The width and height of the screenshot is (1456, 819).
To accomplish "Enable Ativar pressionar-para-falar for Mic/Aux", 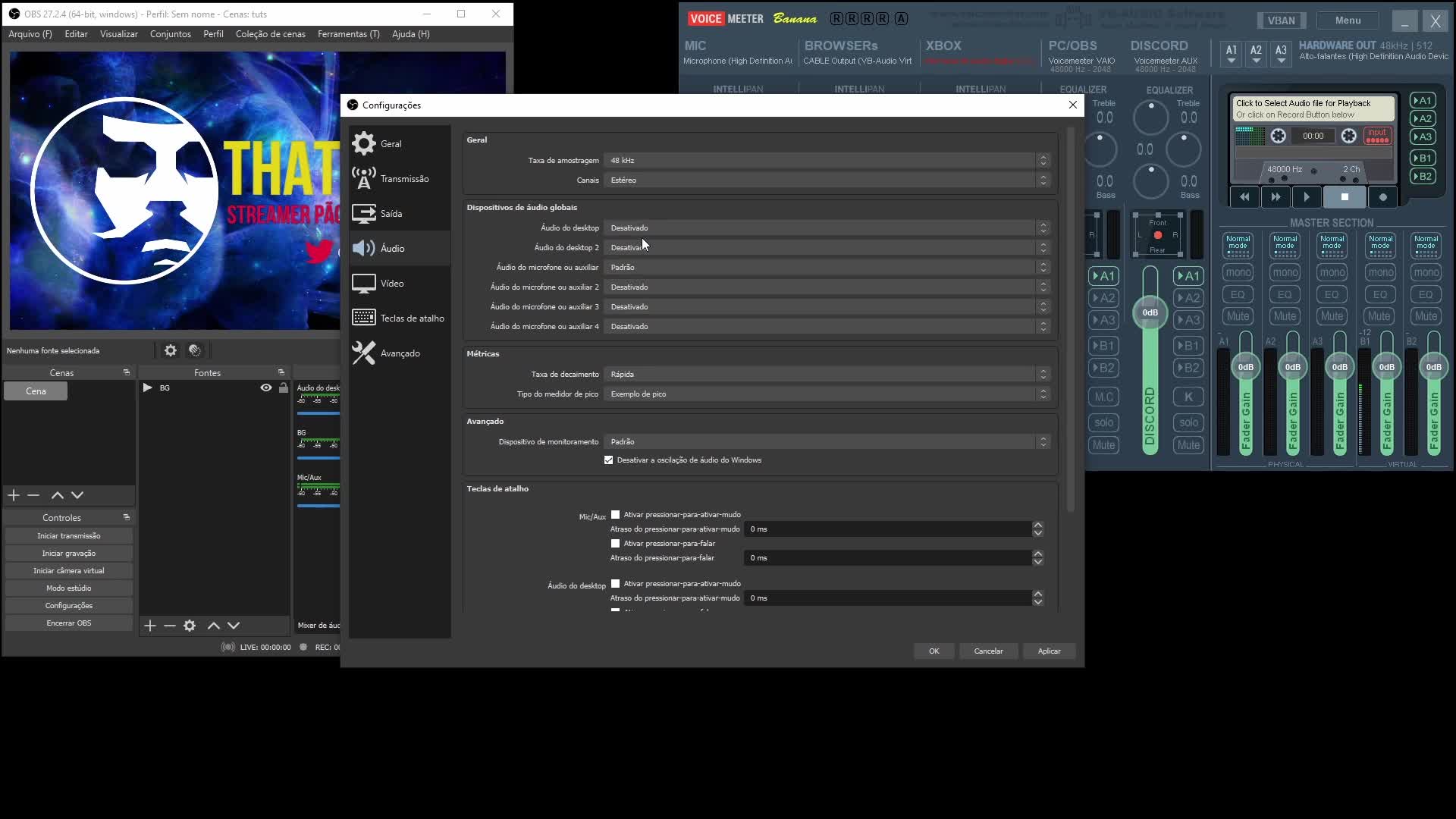I will [x=614, y=544].
